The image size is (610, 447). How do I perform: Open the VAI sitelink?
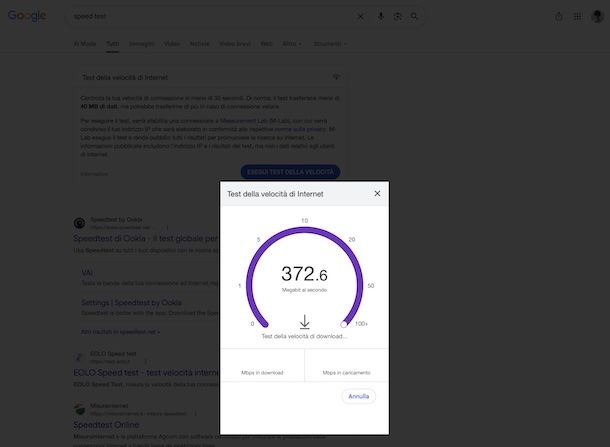(87, 272)
